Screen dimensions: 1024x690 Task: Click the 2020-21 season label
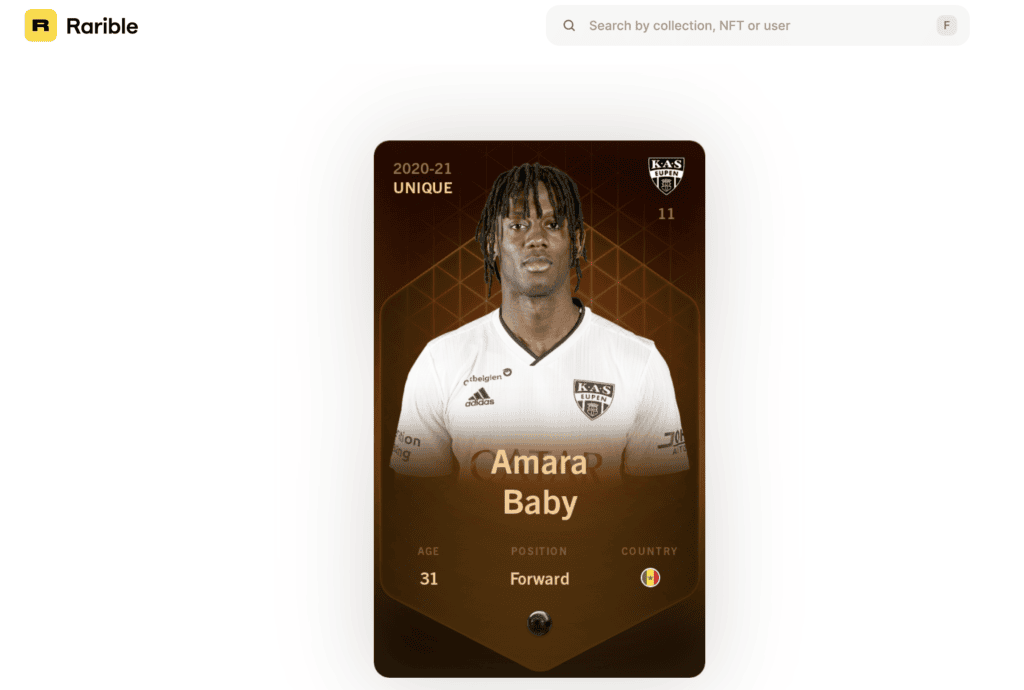pyautogui.click(x=422, y=168)
